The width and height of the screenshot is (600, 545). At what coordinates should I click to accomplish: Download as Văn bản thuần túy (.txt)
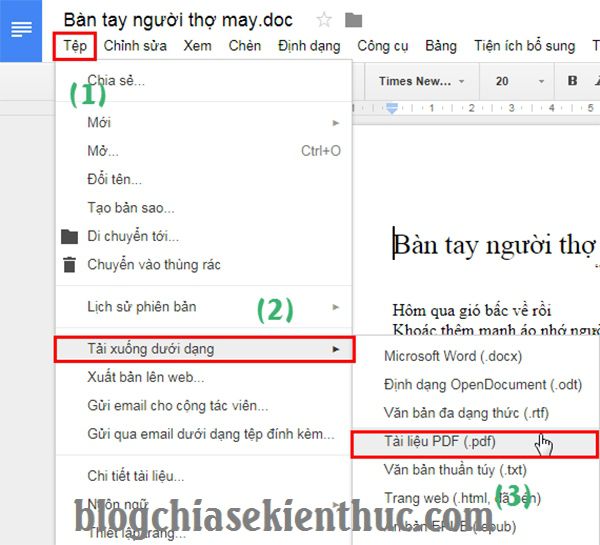pyautogui.click(x=476, y=470)
